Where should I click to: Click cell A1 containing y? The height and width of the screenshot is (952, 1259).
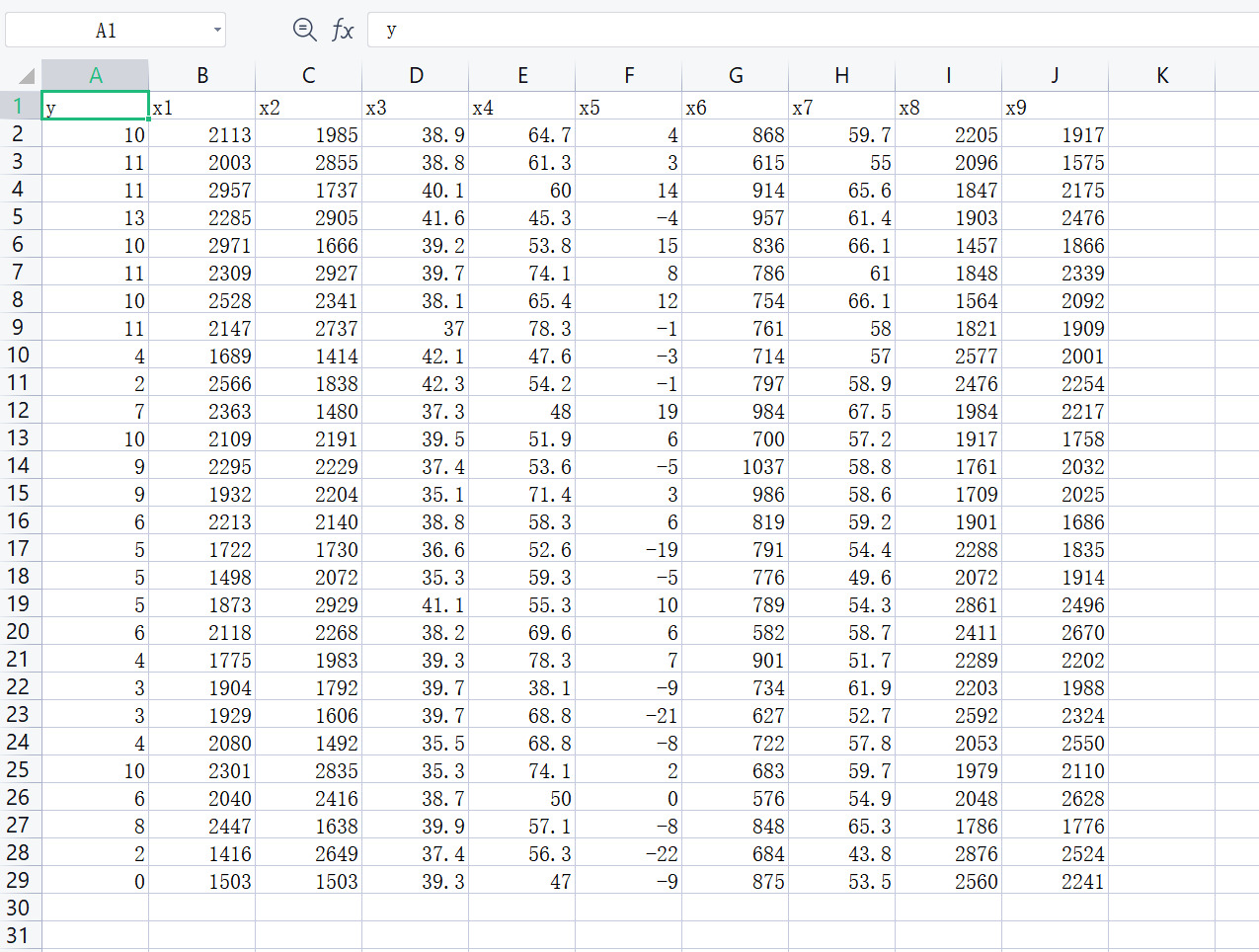pyautogui.click(x=96, y=106)
